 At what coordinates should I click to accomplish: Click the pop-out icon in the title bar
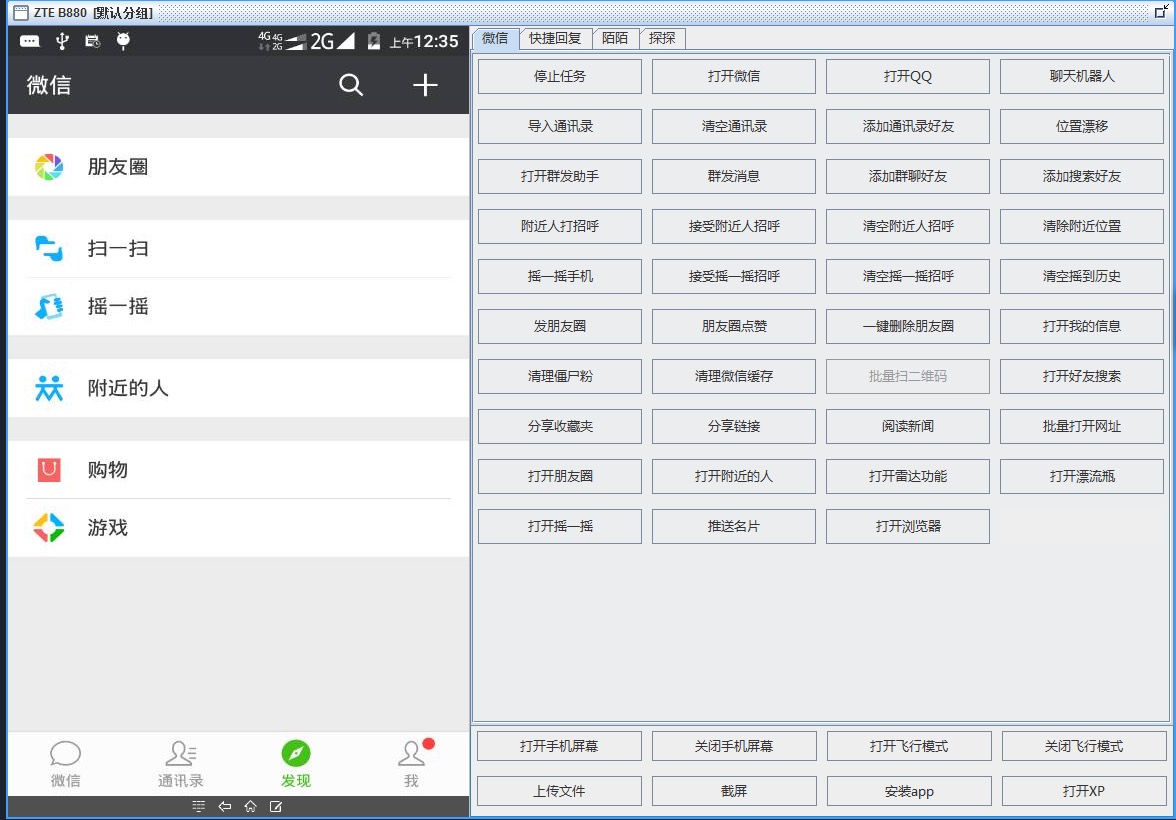[x=1161, y=12]
